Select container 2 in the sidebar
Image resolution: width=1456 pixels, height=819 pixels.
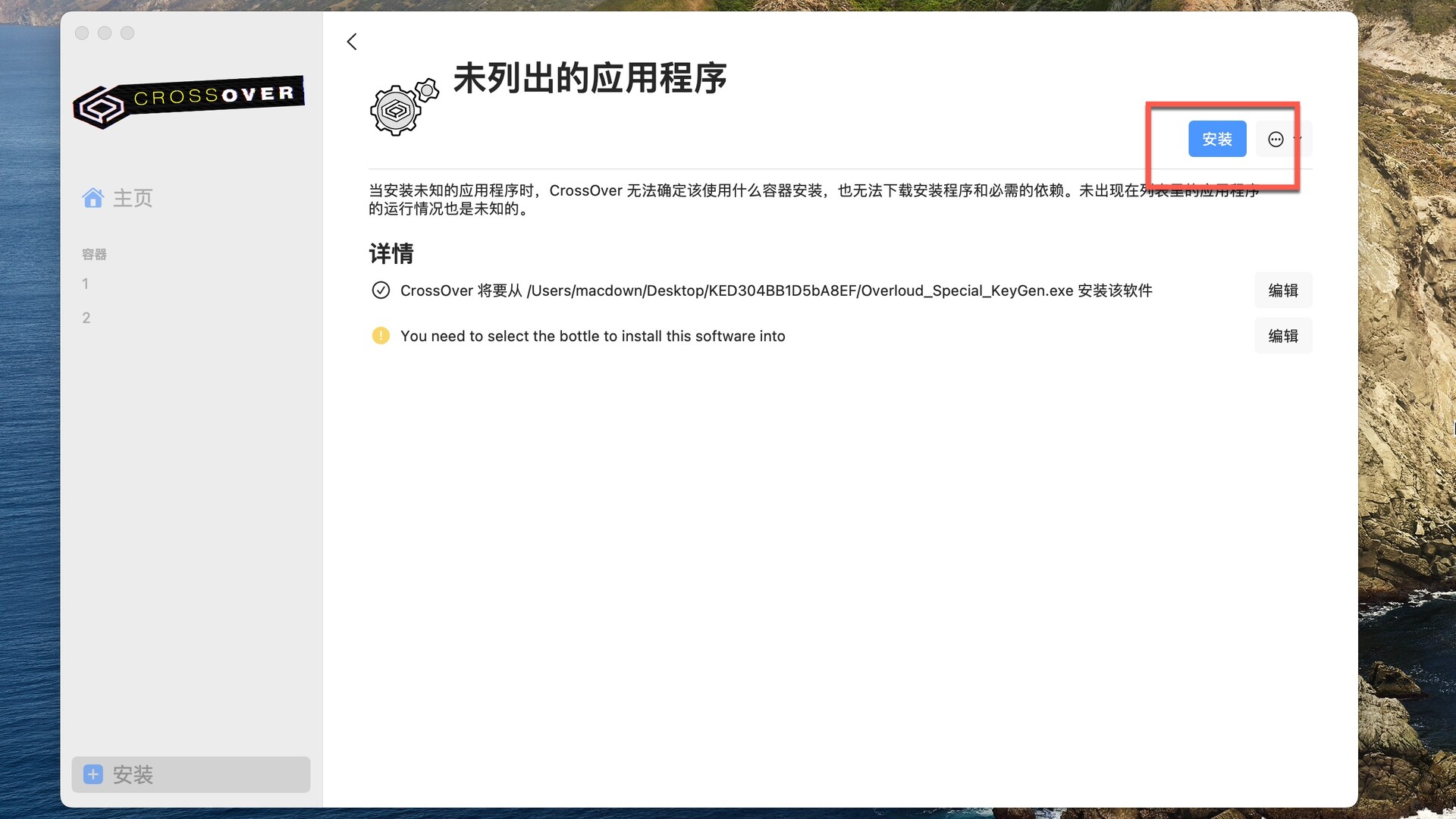coord(86,318)
